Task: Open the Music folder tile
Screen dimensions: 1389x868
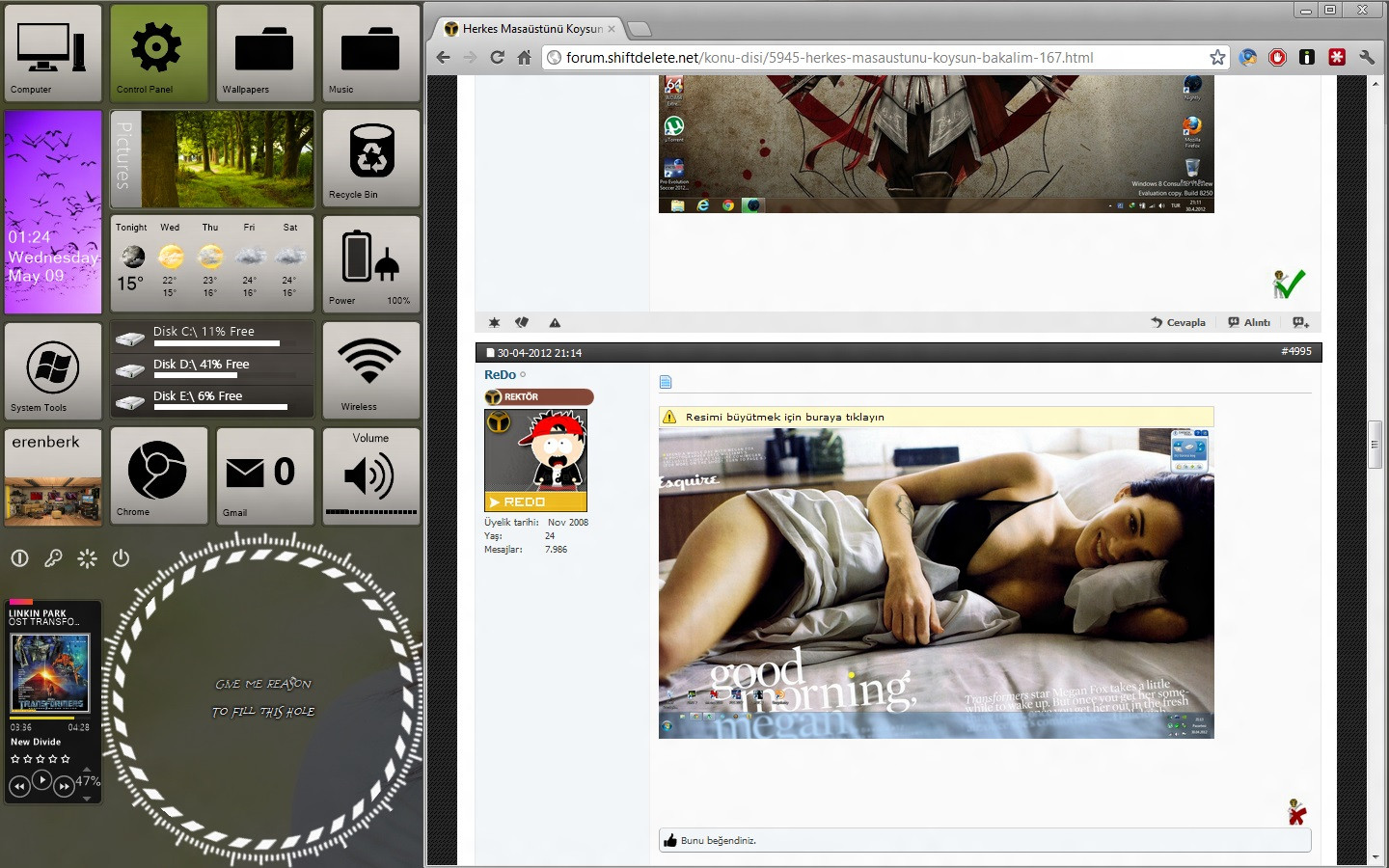Action: 371,53
